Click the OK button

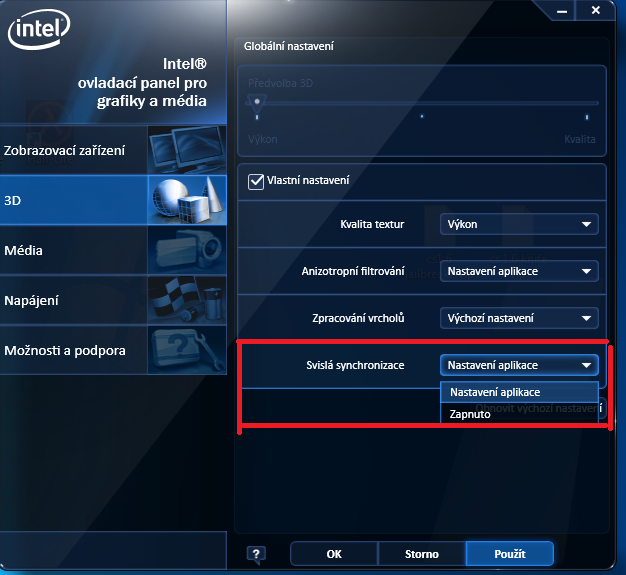pyautogui.click(x=334, y=554)
